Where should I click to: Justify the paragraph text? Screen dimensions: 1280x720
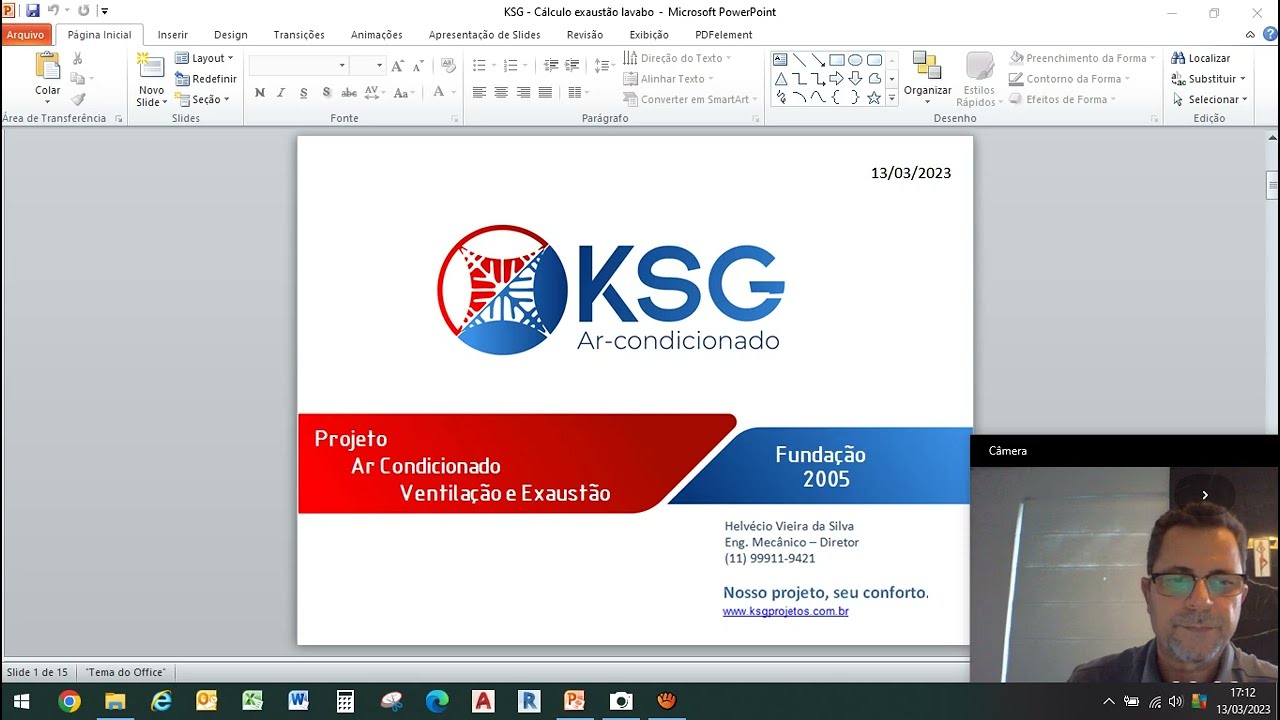coord(545,93)
